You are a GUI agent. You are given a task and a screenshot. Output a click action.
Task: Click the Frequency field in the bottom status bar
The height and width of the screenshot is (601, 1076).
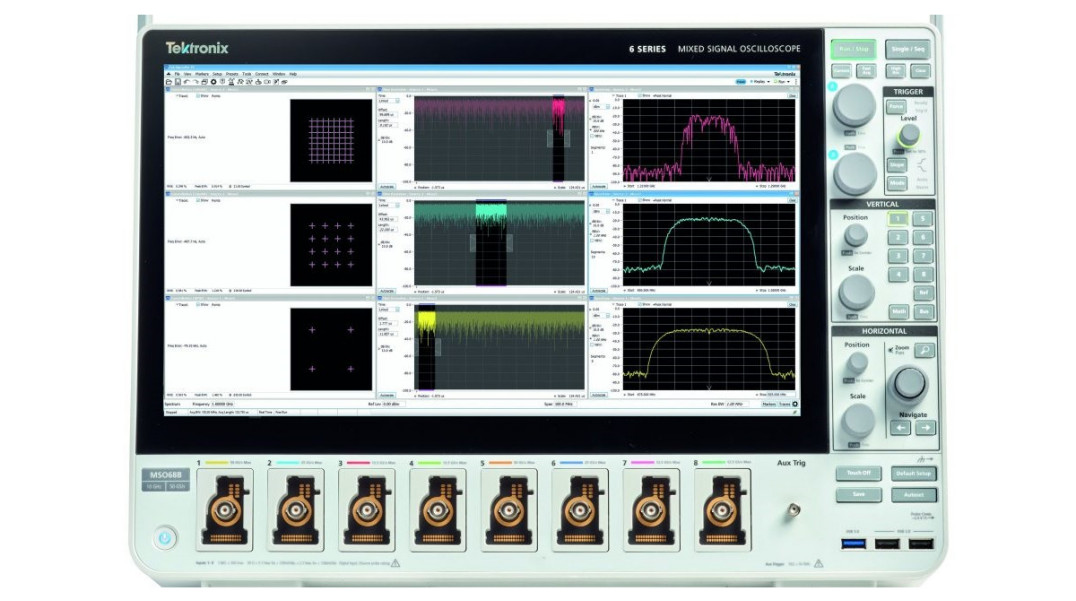click(x=222, y=404)
